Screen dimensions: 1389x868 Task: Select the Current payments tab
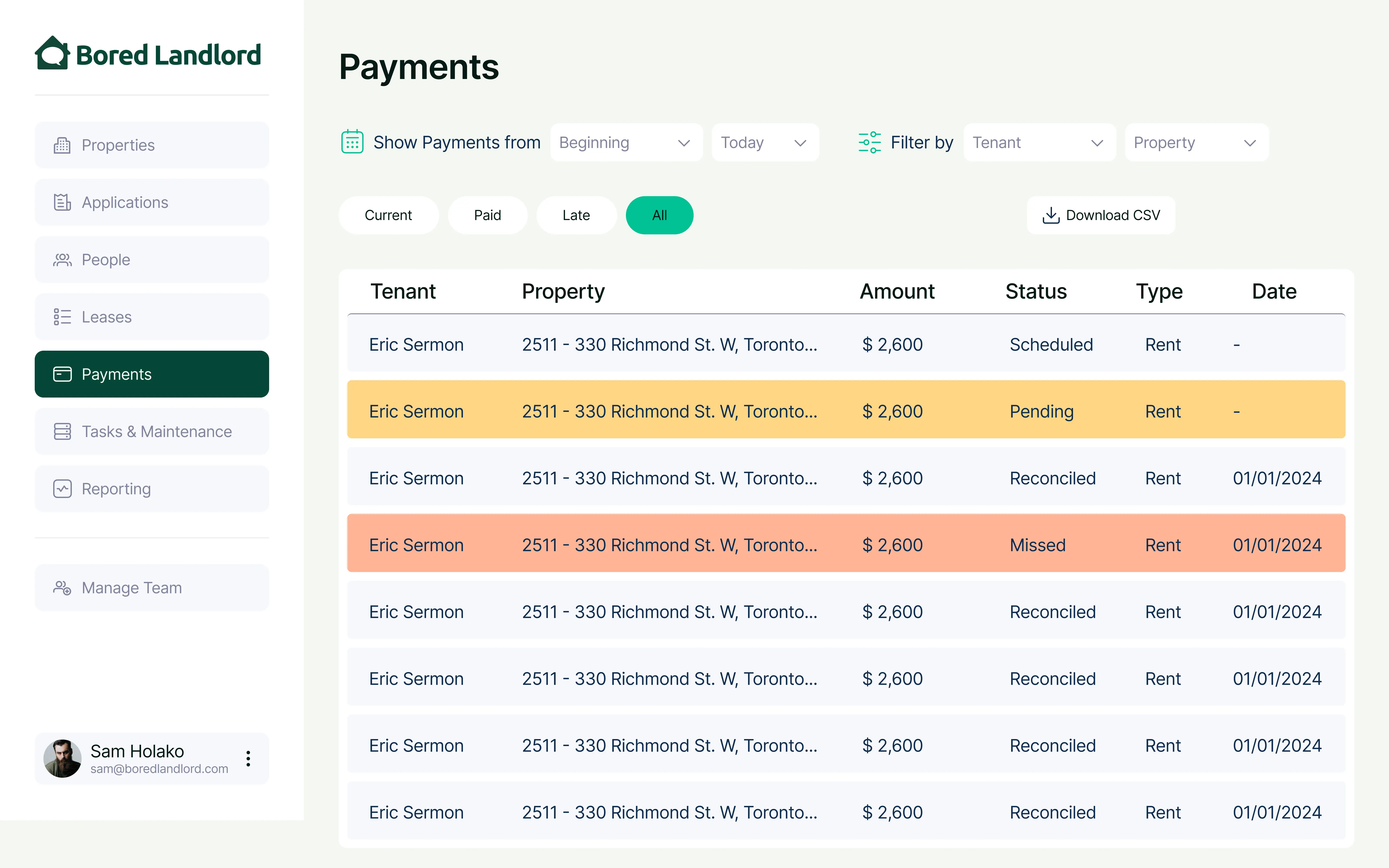click(x=388, y=215)
